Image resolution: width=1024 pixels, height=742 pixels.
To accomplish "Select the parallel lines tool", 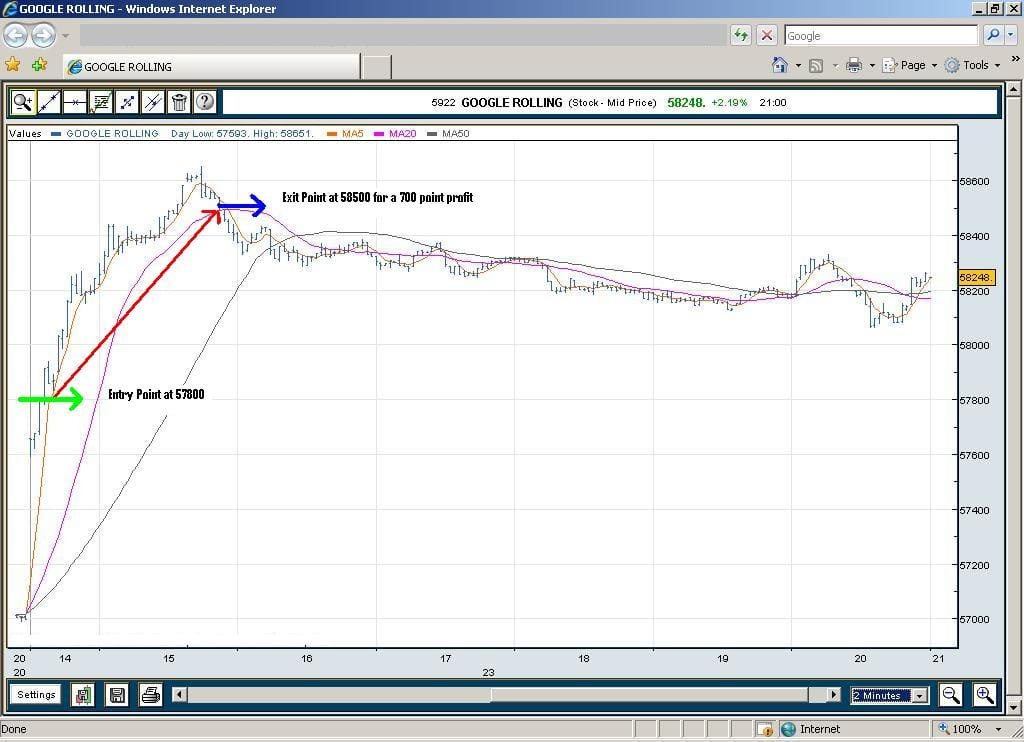I will click(153, 102).
